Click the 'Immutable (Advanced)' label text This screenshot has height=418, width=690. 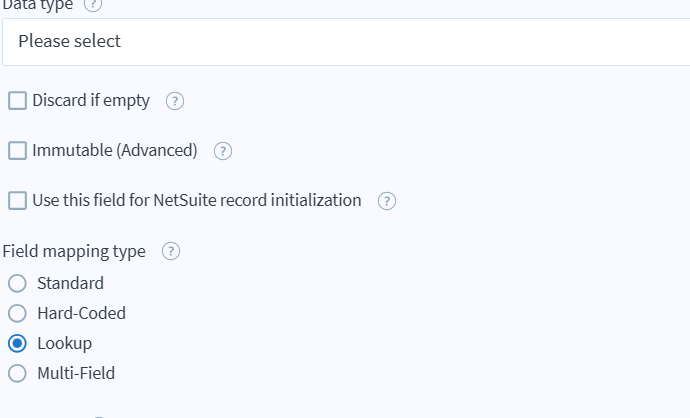[115, 150]
